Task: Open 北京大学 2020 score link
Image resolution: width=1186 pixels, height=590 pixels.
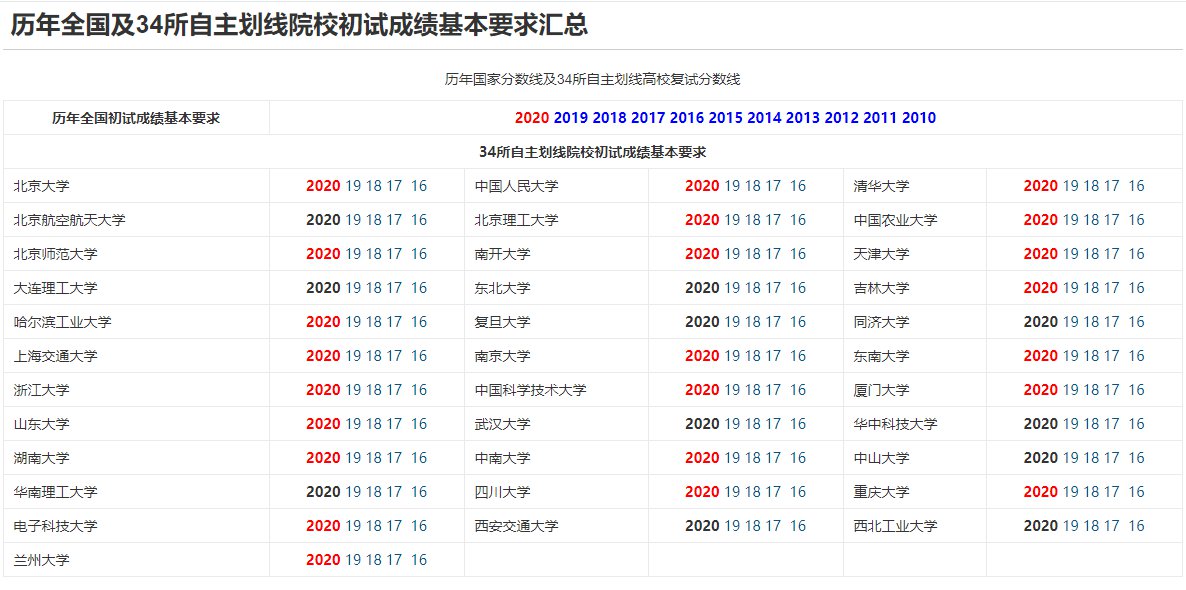Action: pos(323,186)
